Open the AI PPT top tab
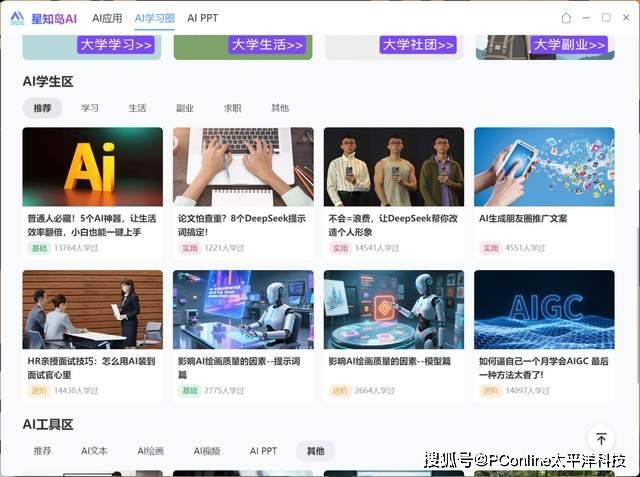640x477 pixels. 202,18
